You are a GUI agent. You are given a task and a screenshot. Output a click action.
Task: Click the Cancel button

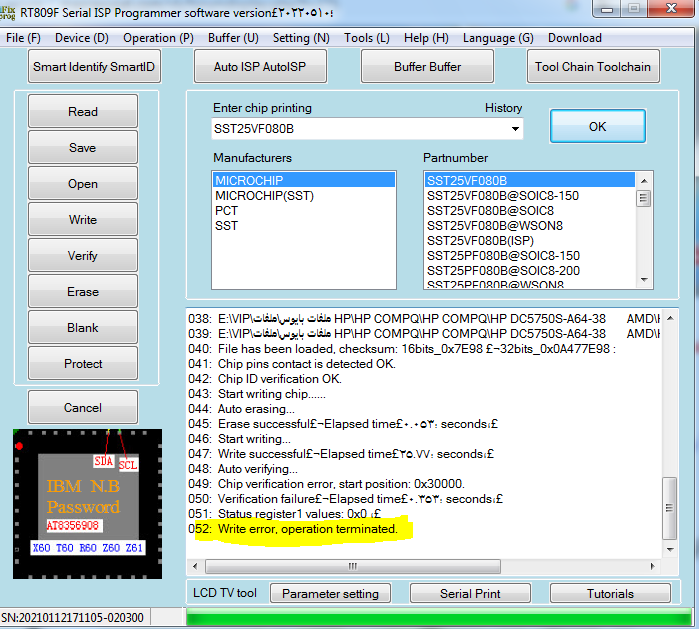click(83, 407)
